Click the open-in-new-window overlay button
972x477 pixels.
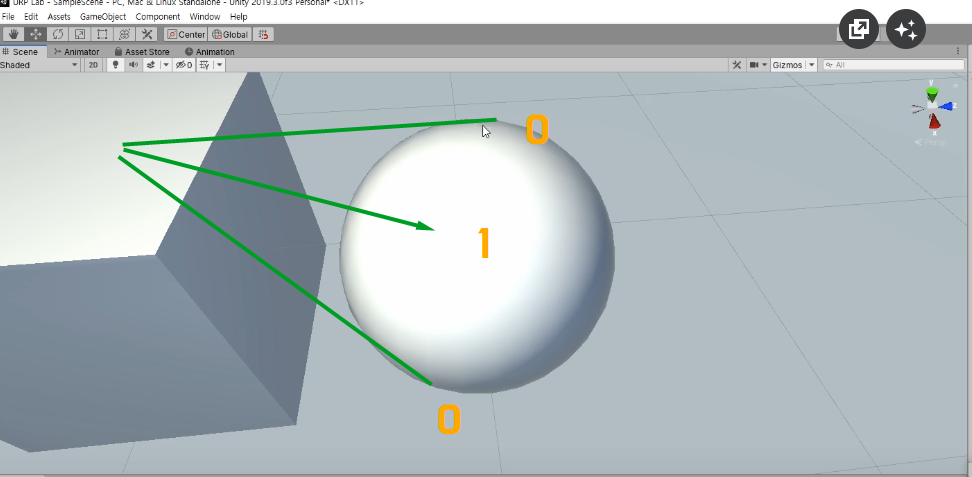(859, 29)
